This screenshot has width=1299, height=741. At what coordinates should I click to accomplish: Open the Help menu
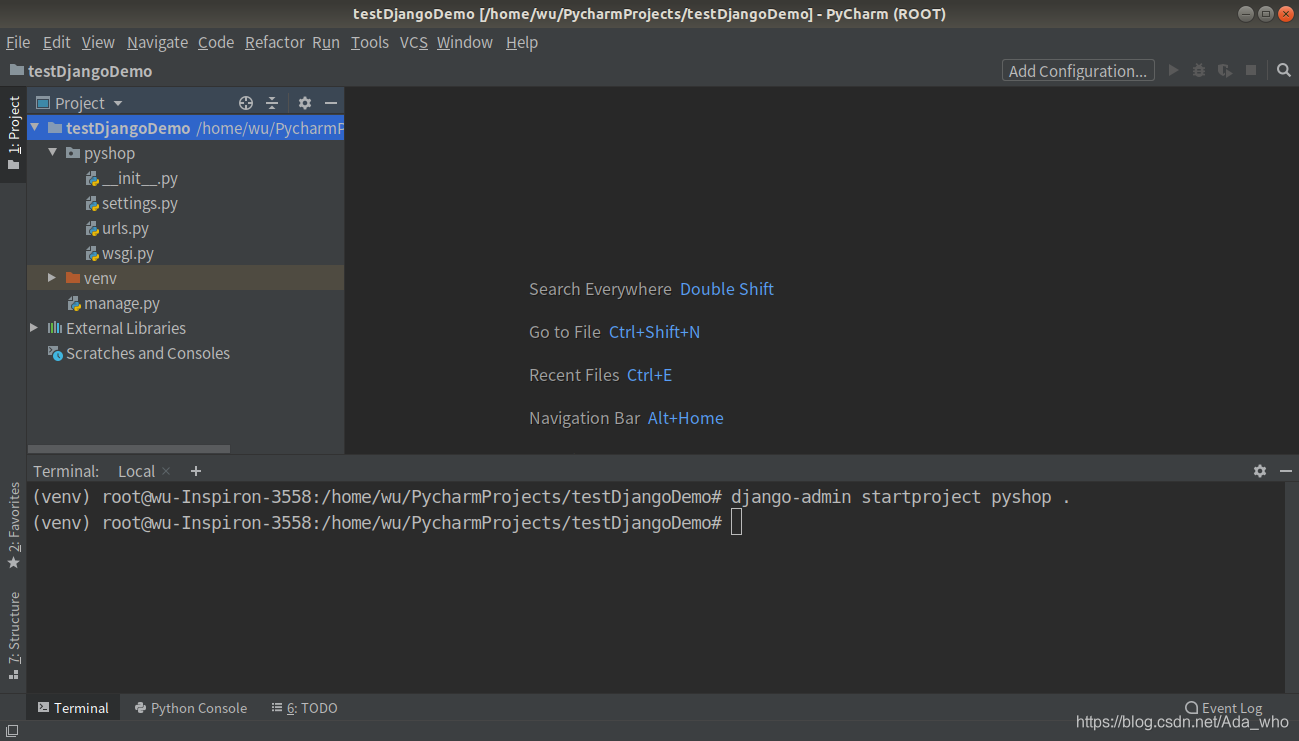(x=522, y=42)
